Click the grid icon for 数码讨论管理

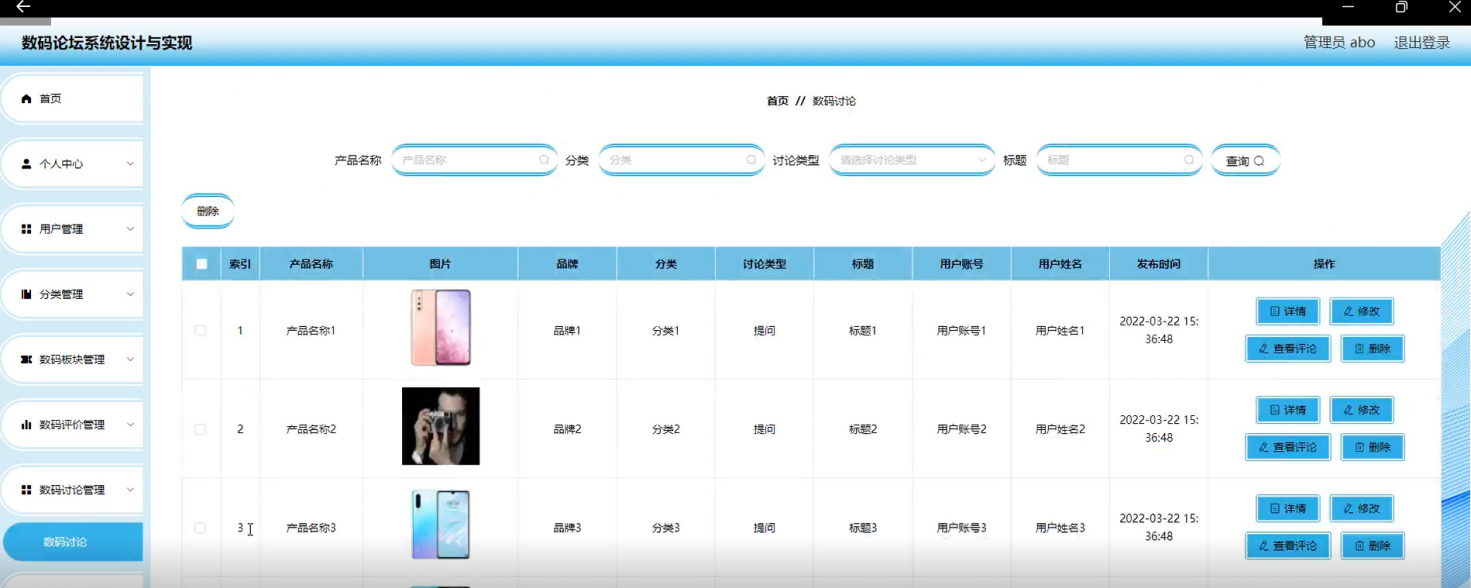click(27, 490)
